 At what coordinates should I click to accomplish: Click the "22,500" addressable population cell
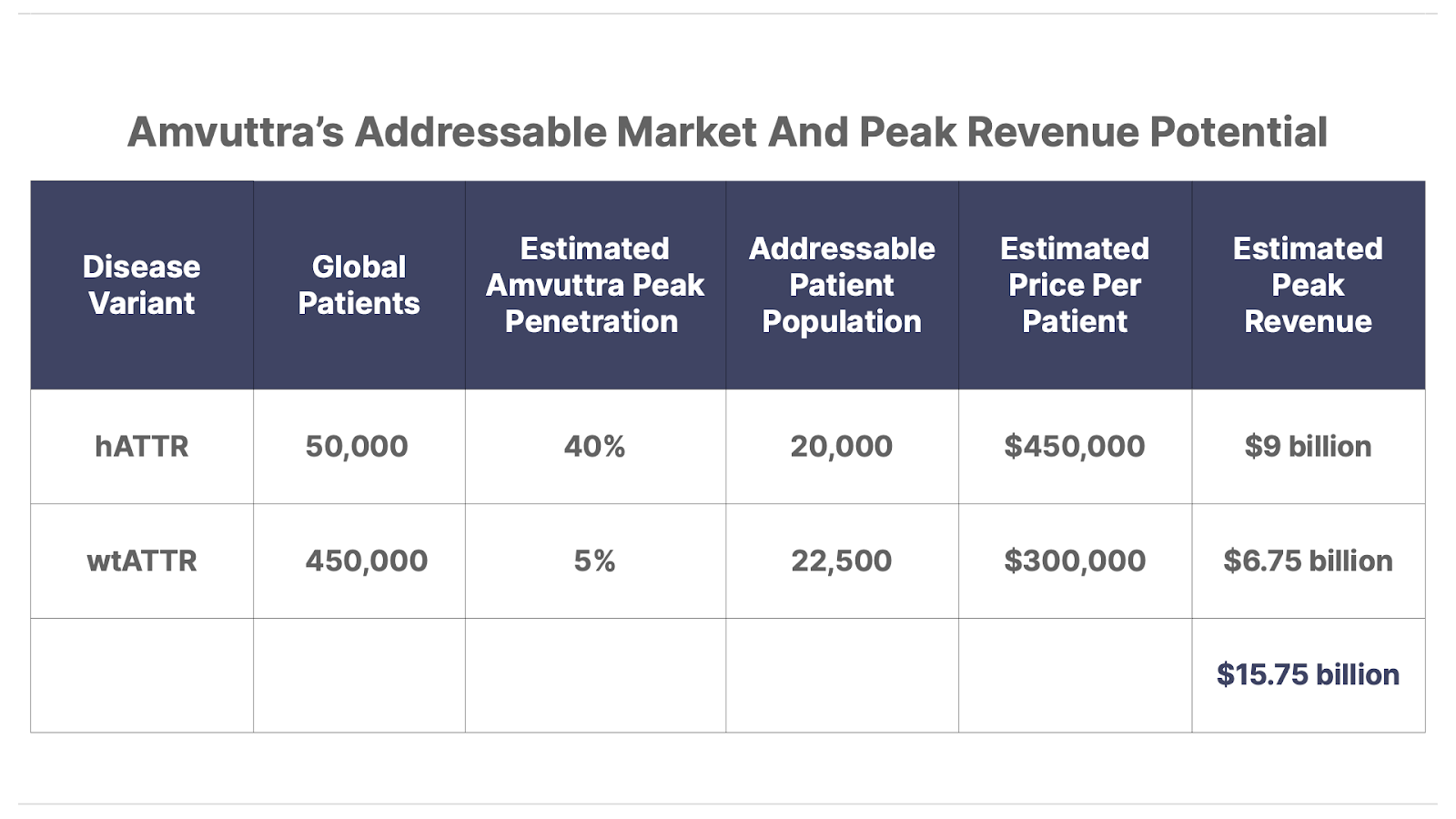842,561
